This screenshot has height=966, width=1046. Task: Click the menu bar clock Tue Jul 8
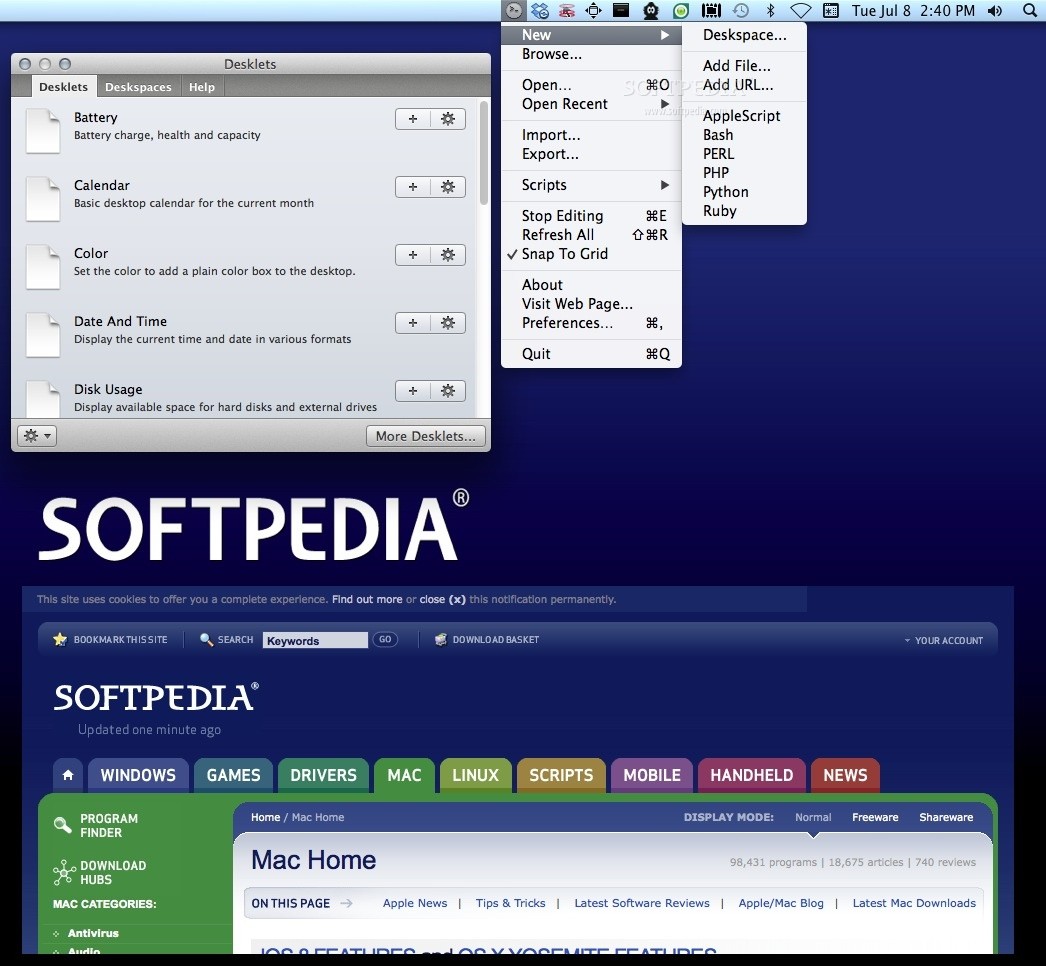coord(913,10)
